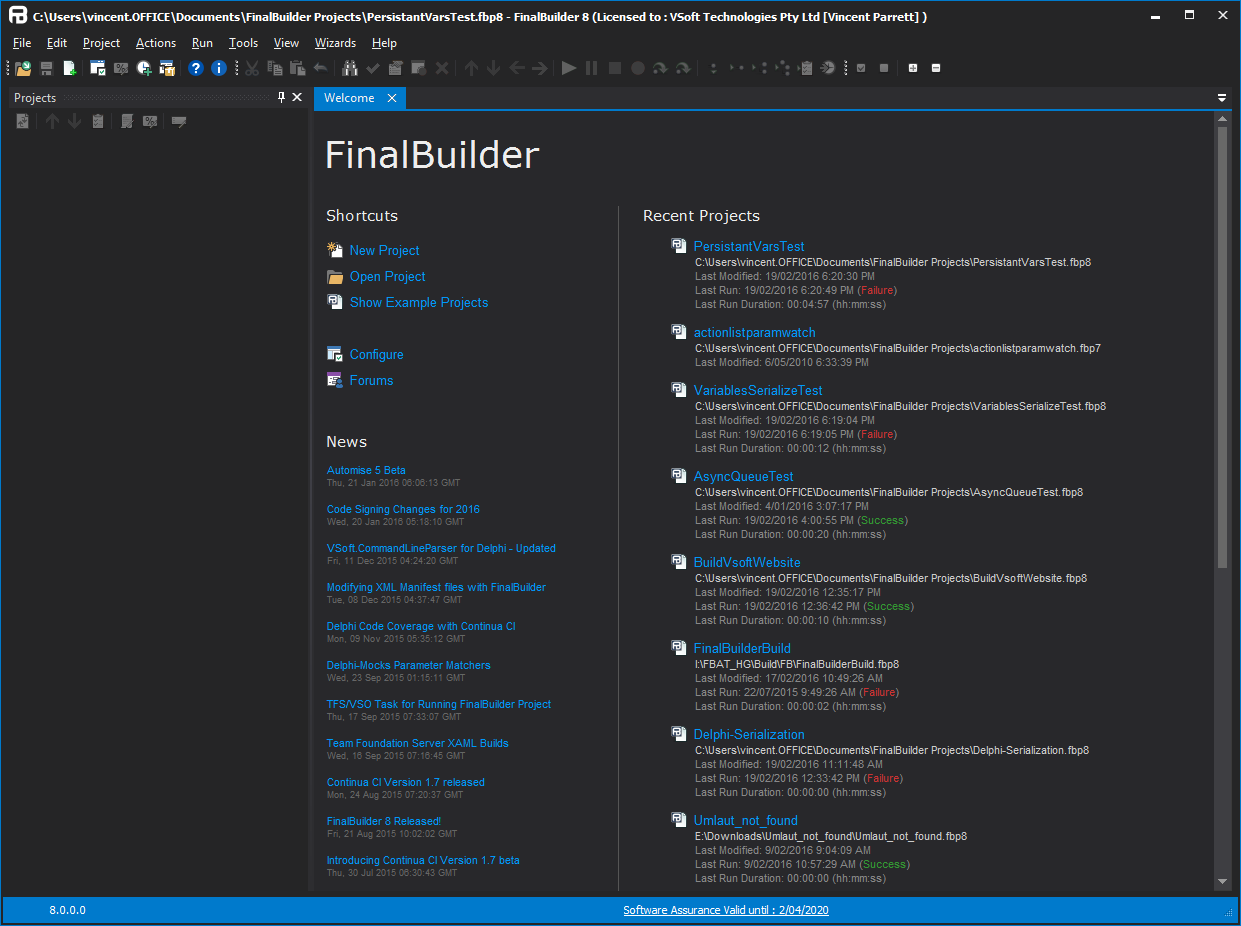Click the clock with green plus toolbar icon

pos(144,68)
